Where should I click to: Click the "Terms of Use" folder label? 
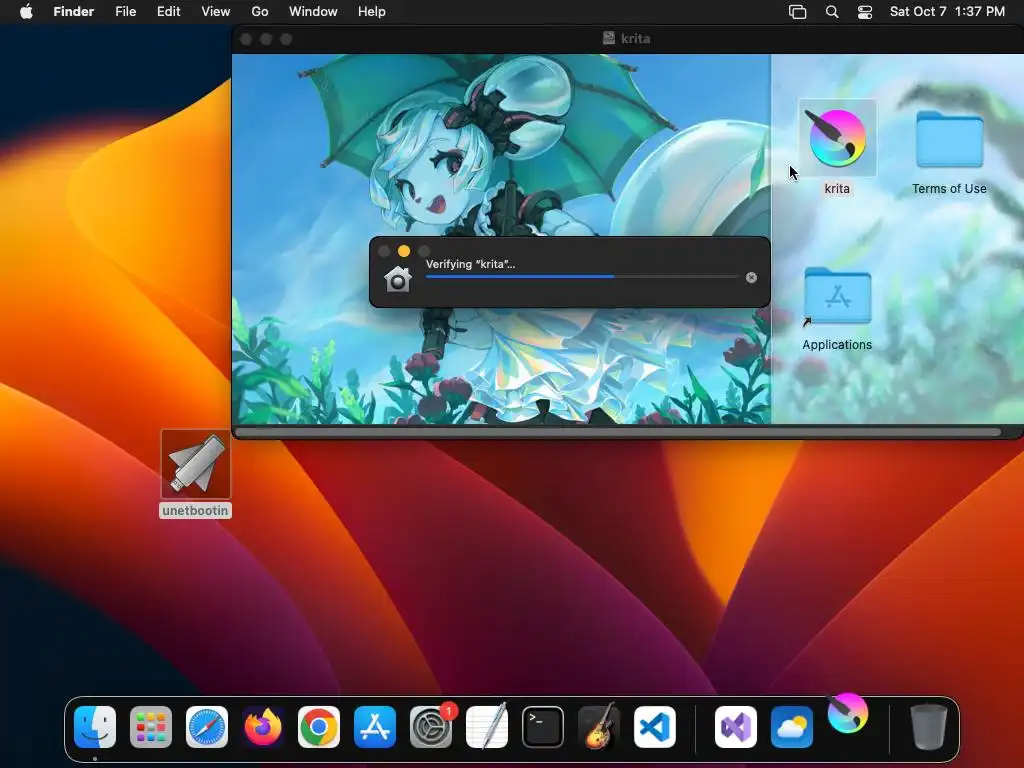click(x=949, y=189)
